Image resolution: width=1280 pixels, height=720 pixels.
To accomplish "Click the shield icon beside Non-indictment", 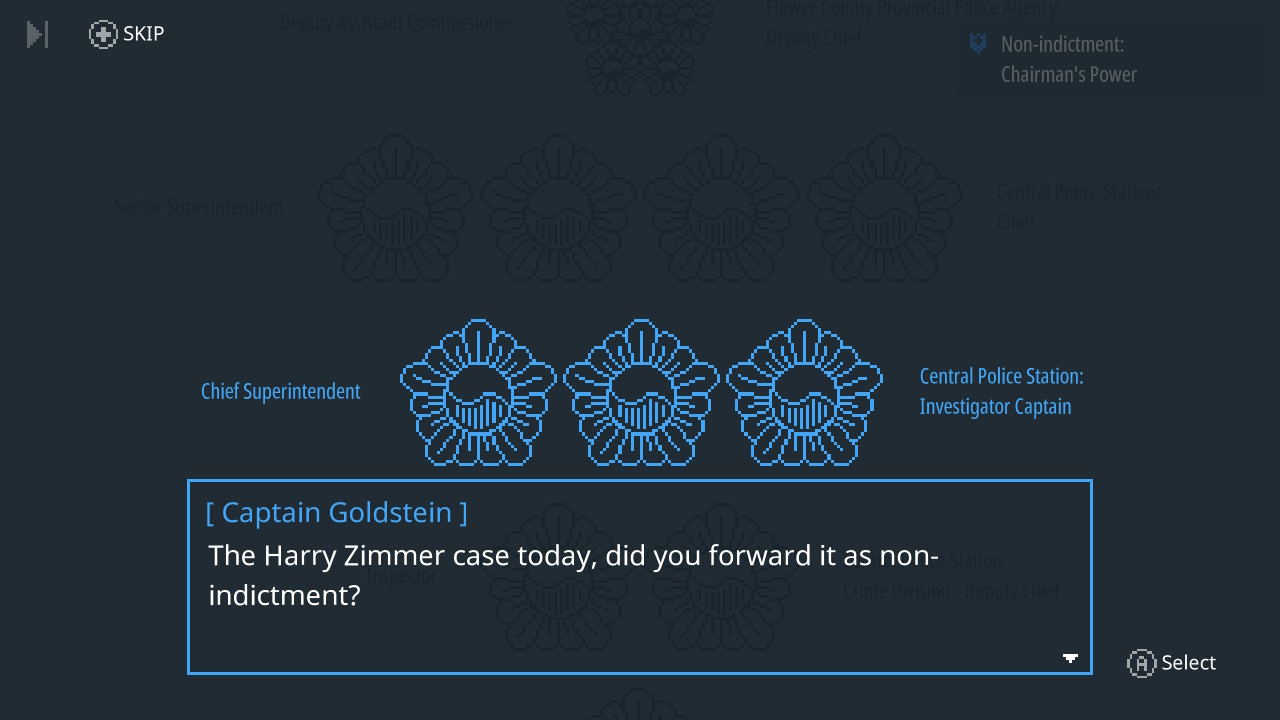I will tap(978, 44).
